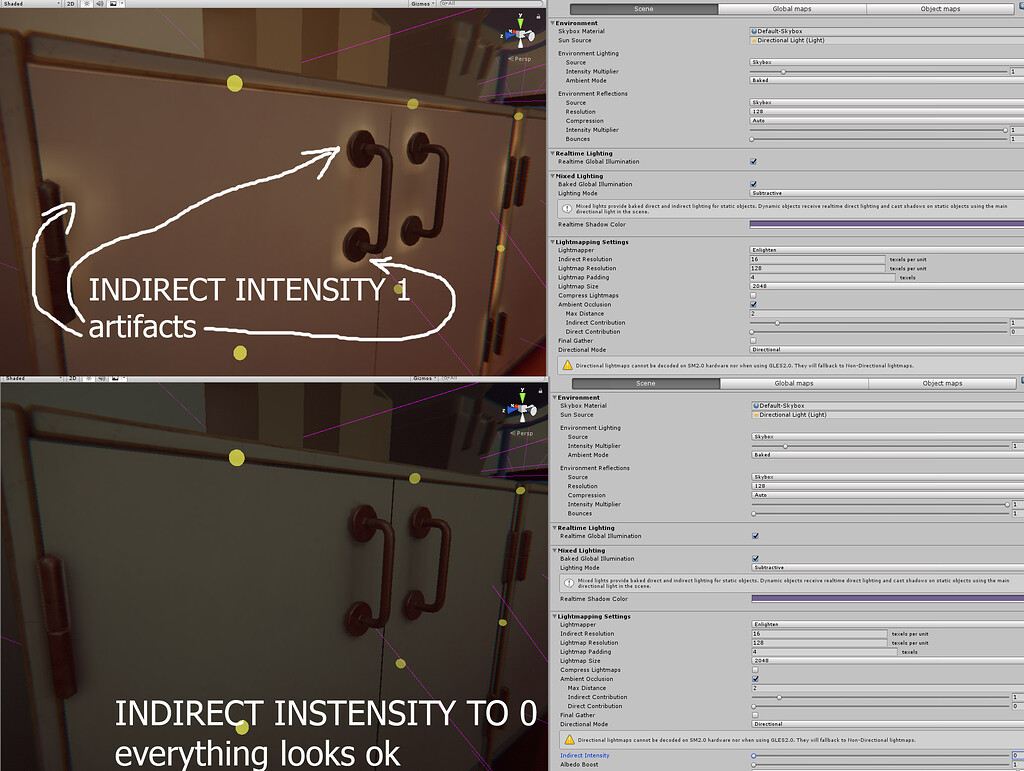
Task: Toggle 2D view mode in the Scene toolbar
Action: tap(72, 3)
